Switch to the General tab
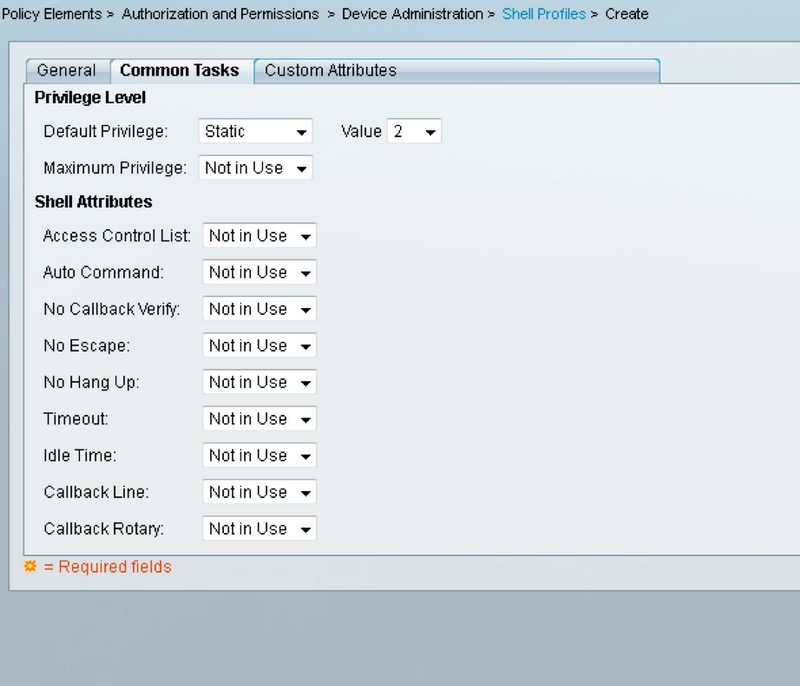800x686 pixels. click(67, 70)
